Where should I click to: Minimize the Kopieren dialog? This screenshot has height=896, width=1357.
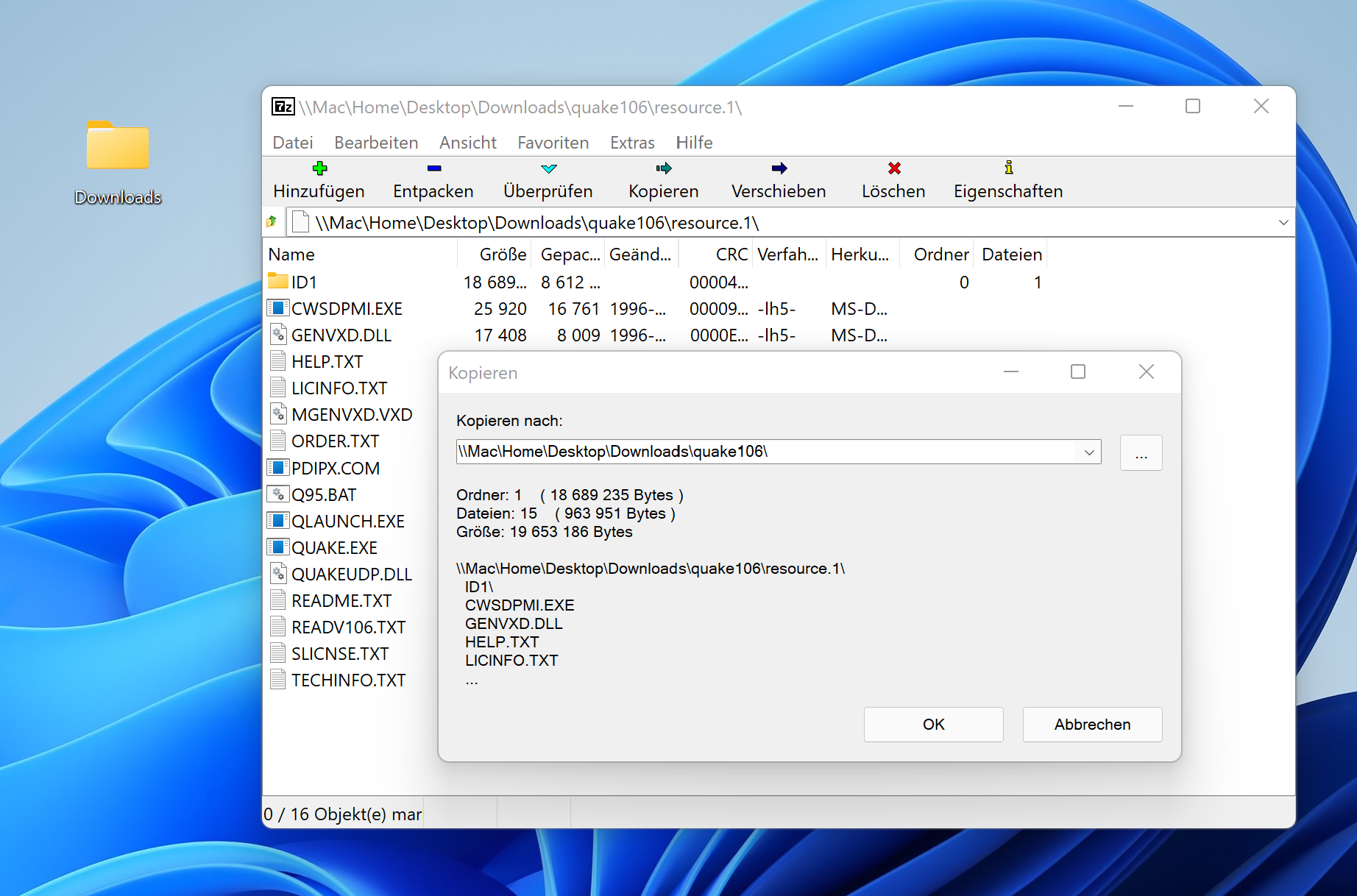click(x=1011, y=372)
